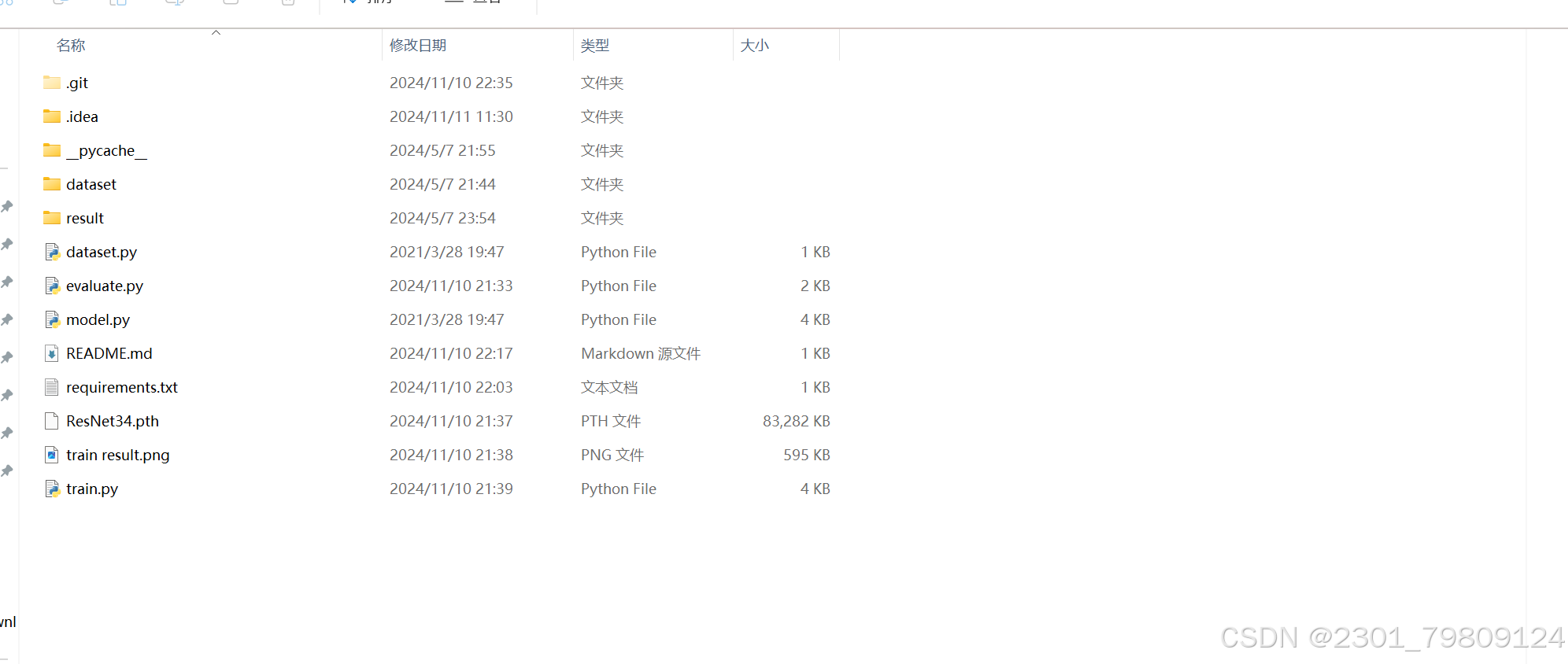The width and height of the screenshot is (1568, 664).
Task: Click the 文件夹 type for the .git row
Action: point(602,83)
